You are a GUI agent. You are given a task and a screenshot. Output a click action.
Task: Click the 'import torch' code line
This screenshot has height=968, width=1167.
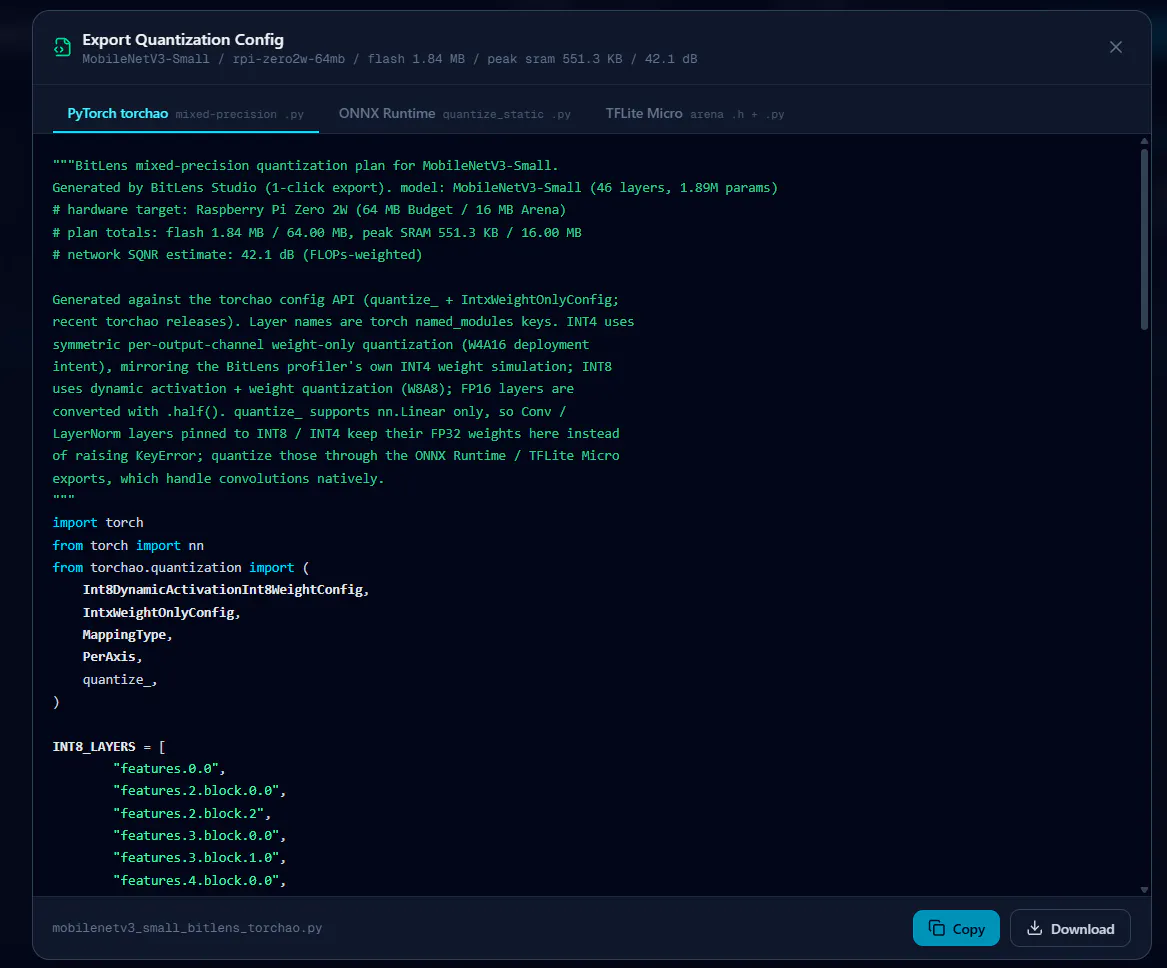[x=98, y=522]
